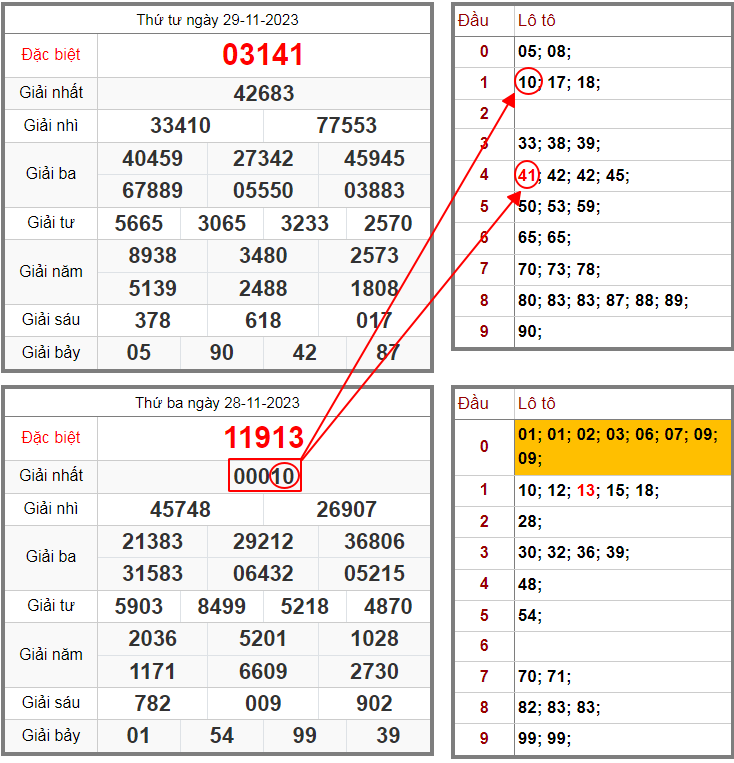Select second prize number 45748
734x763 pixels.
pos(180,509)
